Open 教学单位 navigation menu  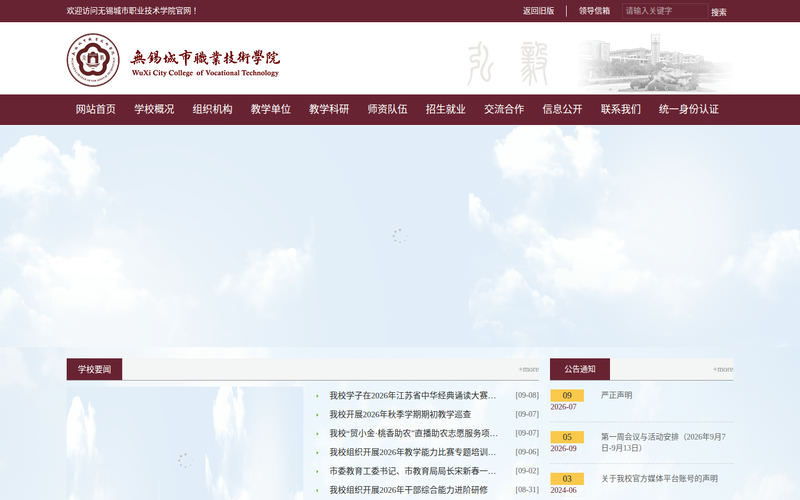270,109
